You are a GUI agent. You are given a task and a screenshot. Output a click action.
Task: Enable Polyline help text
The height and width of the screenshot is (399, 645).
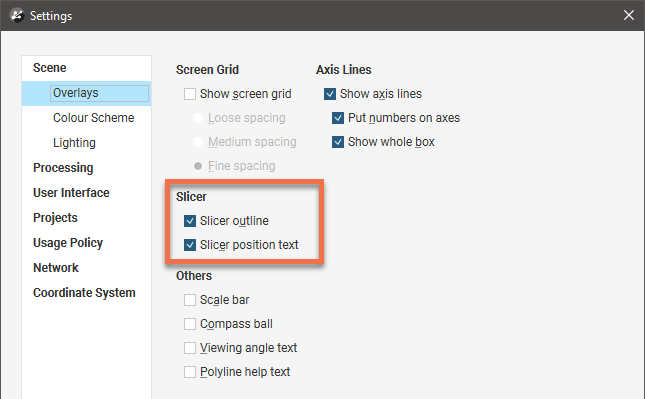click(190, 372)
